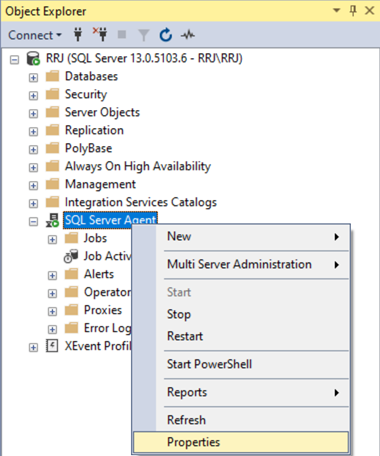Screen dimensions: 380x456
Task: Collapse the SQL Server Agent node
Action: coord(33,222)
